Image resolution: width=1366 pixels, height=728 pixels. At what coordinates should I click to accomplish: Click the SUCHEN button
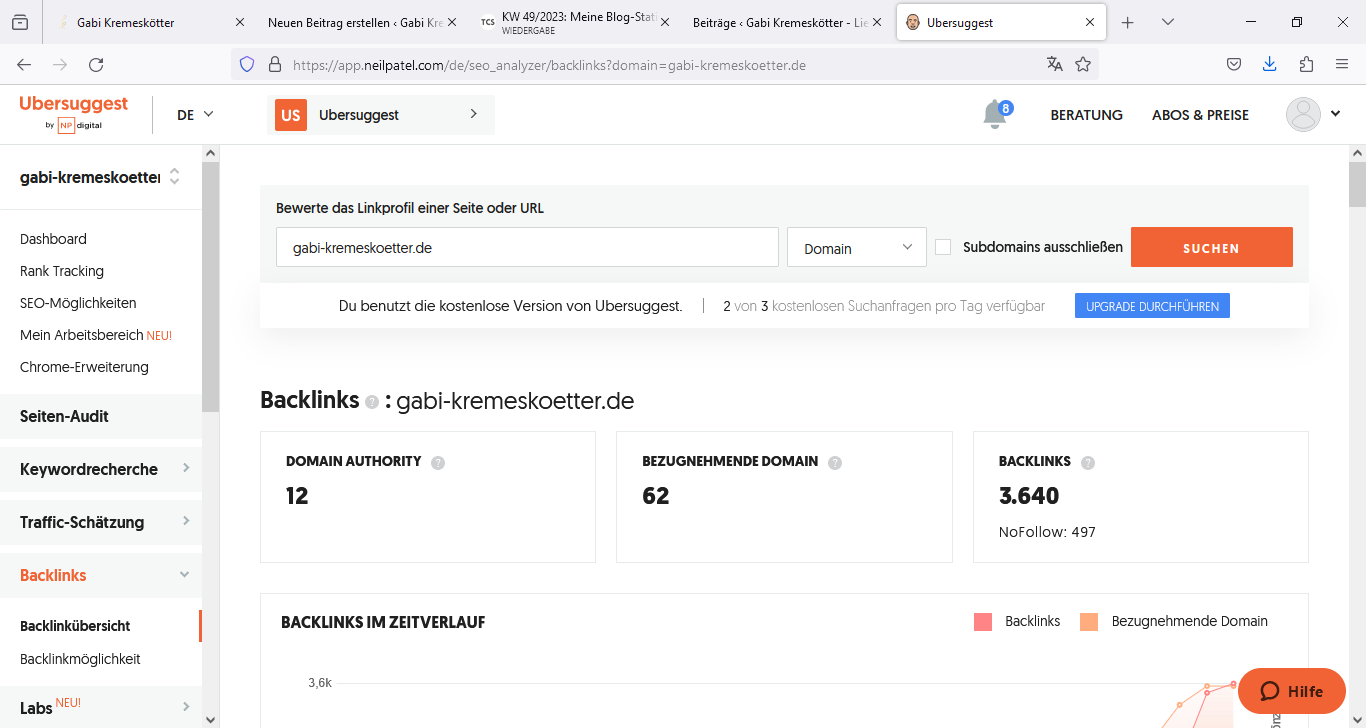pos(1211,248)
